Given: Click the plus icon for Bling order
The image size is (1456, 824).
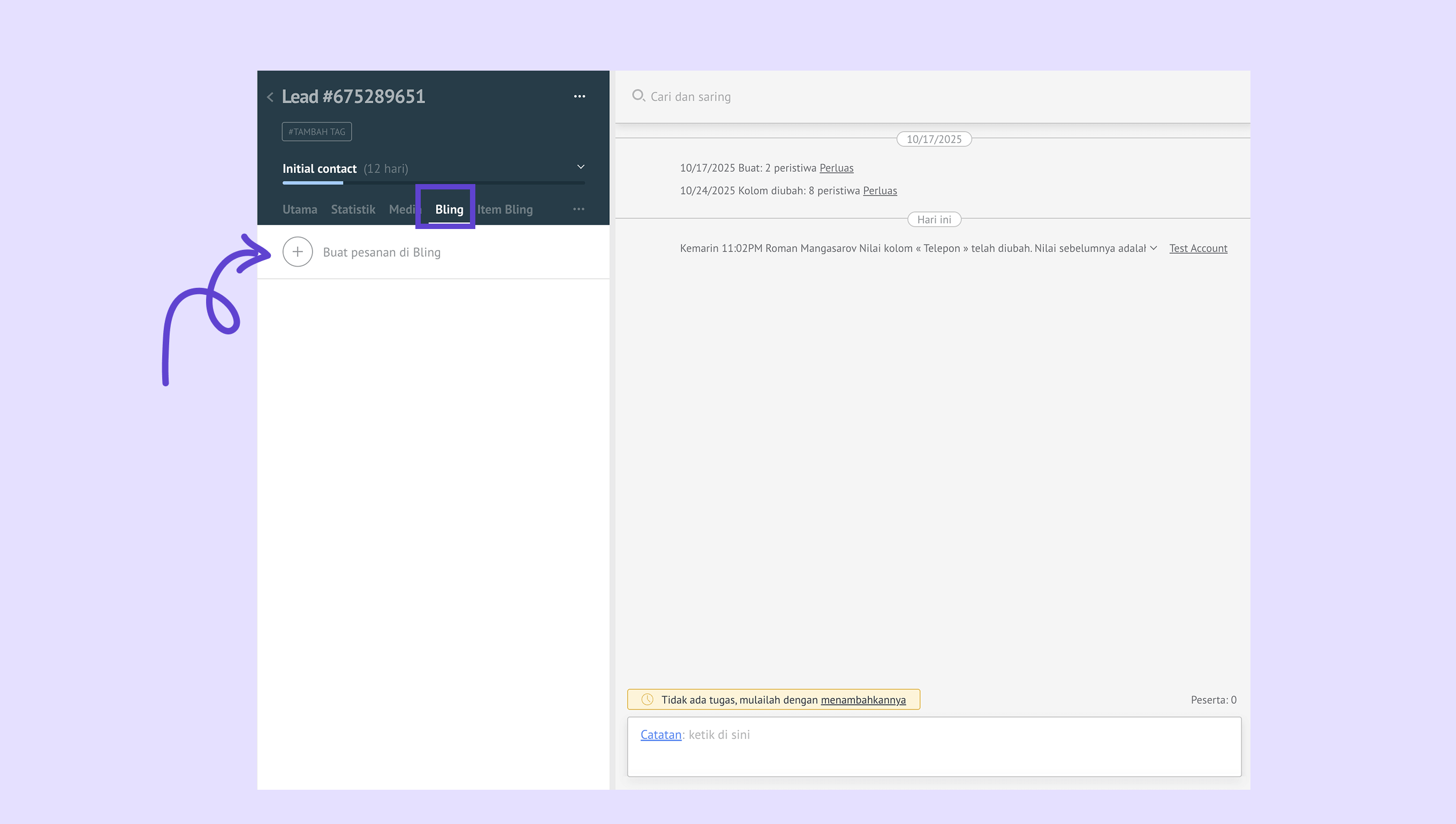Looking at the screenshot, I should [x=297, y=252].
